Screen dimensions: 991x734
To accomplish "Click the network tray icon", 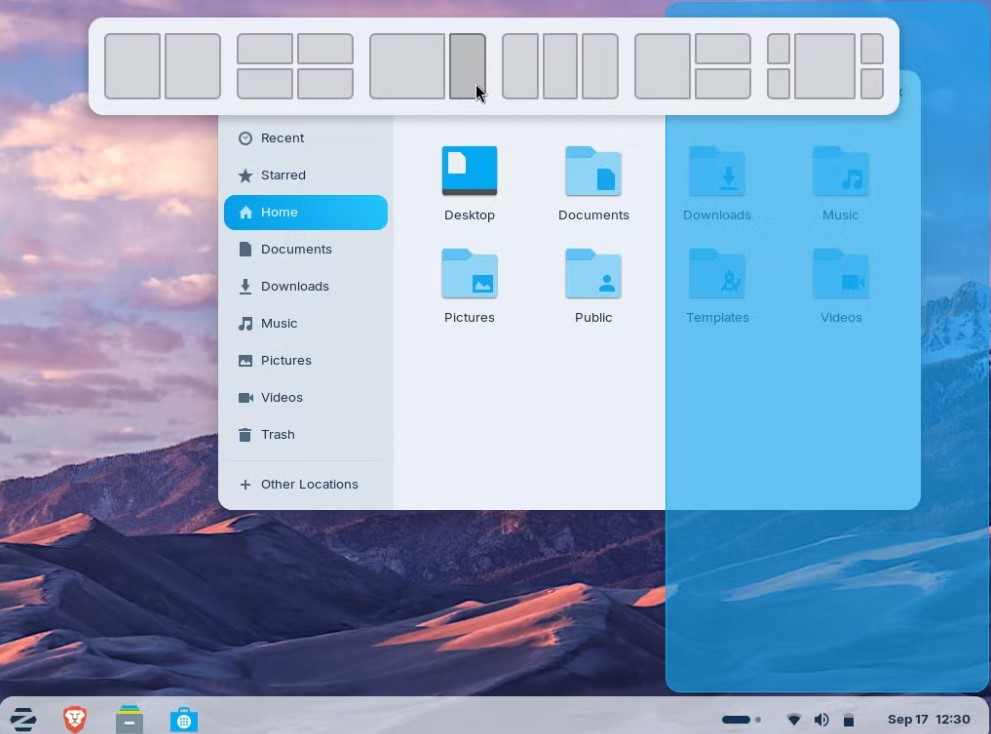I will pos(794,720).
